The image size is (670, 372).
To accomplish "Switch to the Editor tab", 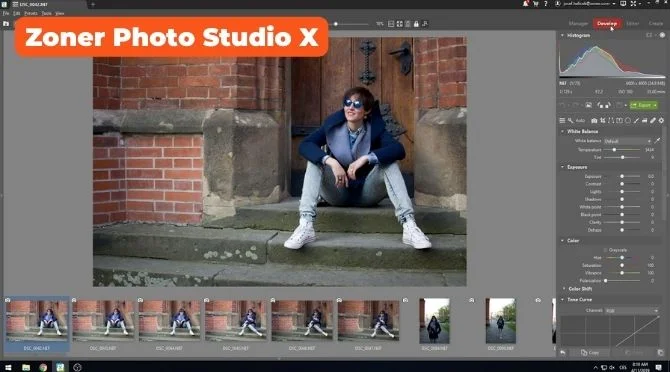I will 632,23.
